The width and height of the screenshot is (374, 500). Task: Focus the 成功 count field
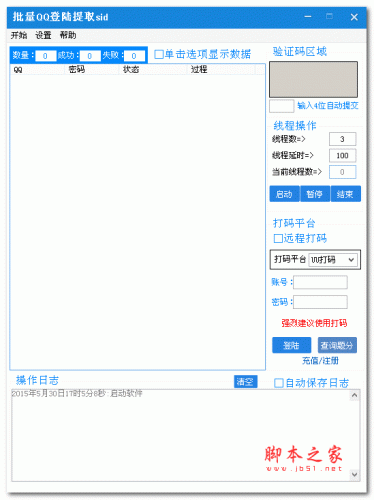tap(90, 56)
